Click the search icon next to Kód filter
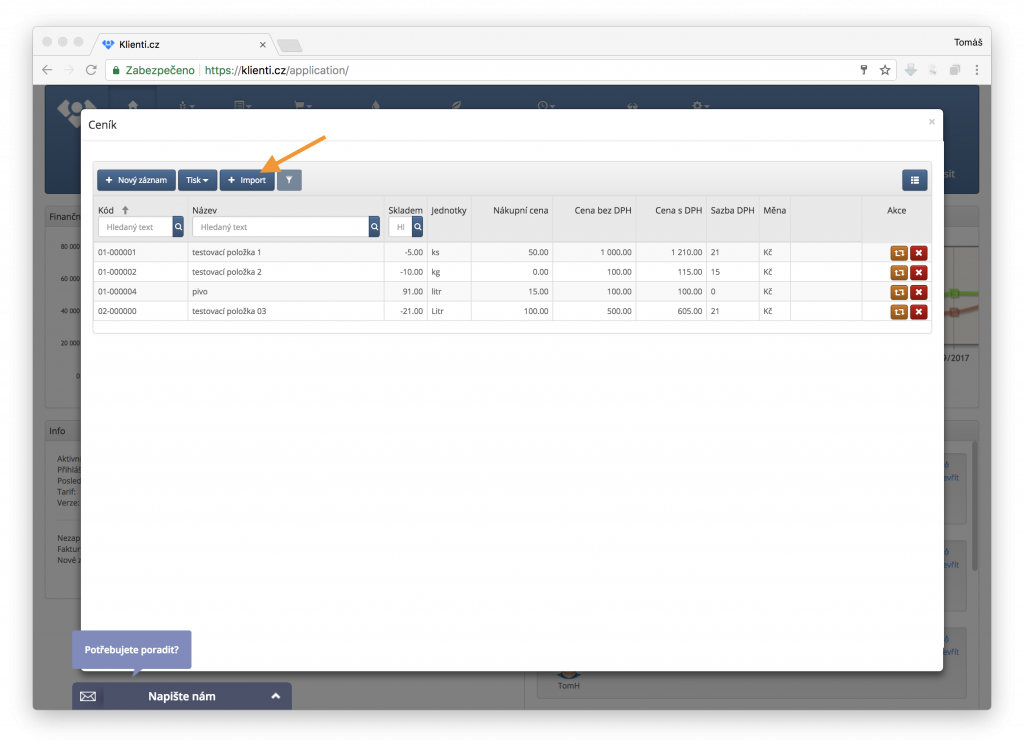The image size is (1024, 749). tap(178, 228)
